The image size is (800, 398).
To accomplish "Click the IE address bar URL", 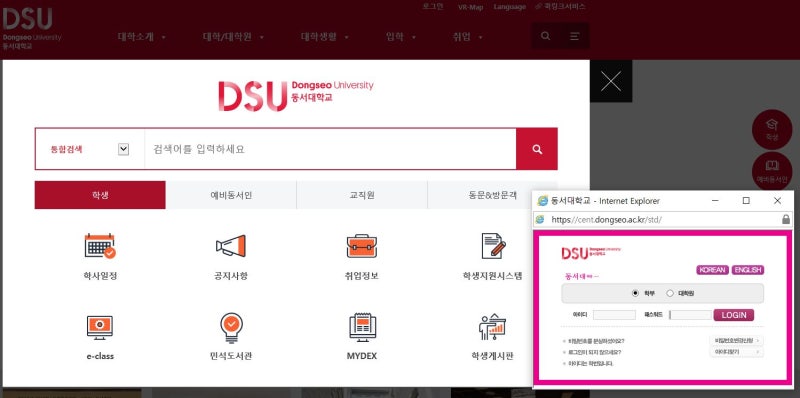I will (607, 219).
